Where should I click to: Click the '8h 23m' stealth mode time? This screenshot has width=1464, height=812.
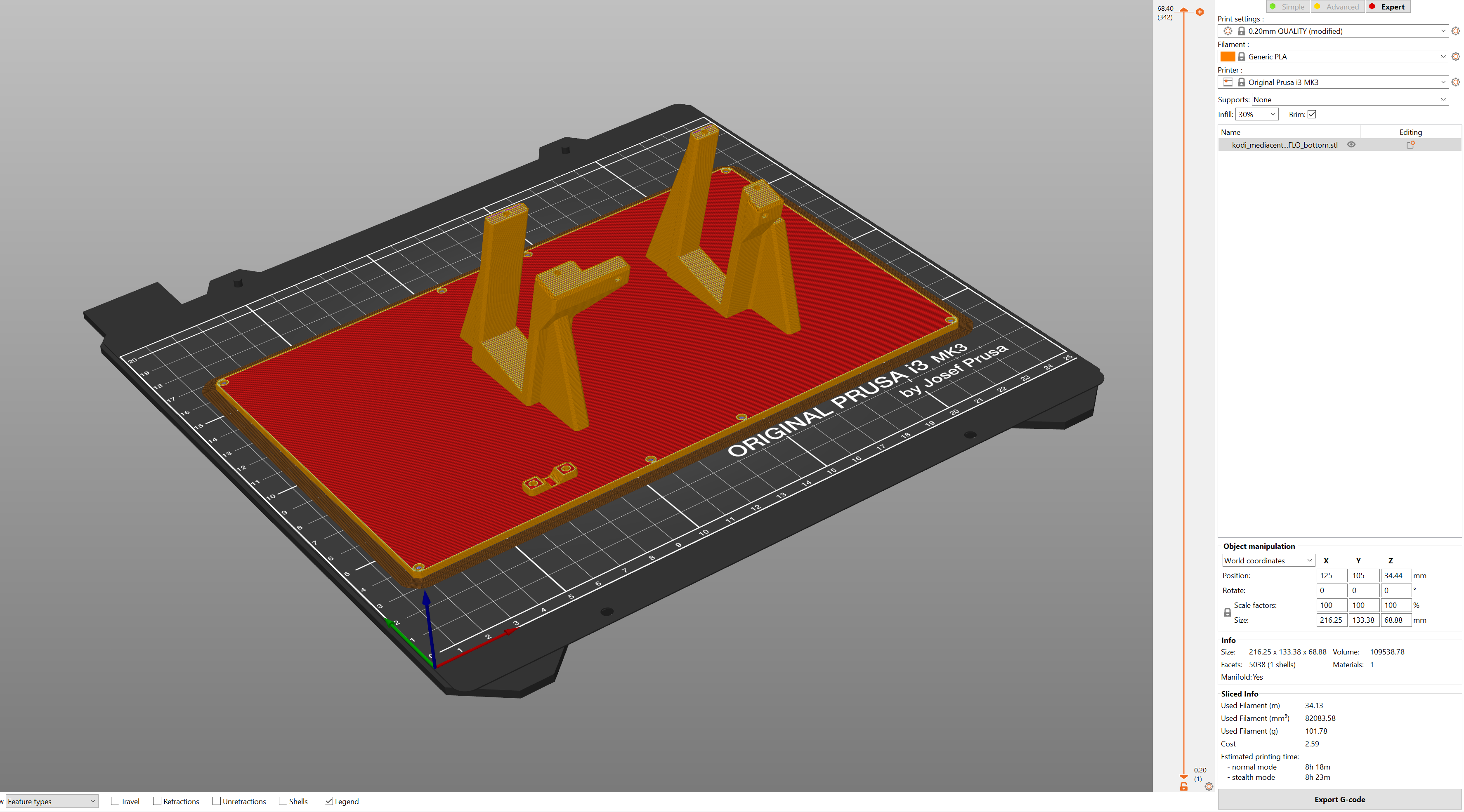click(x=1318, y=778)
